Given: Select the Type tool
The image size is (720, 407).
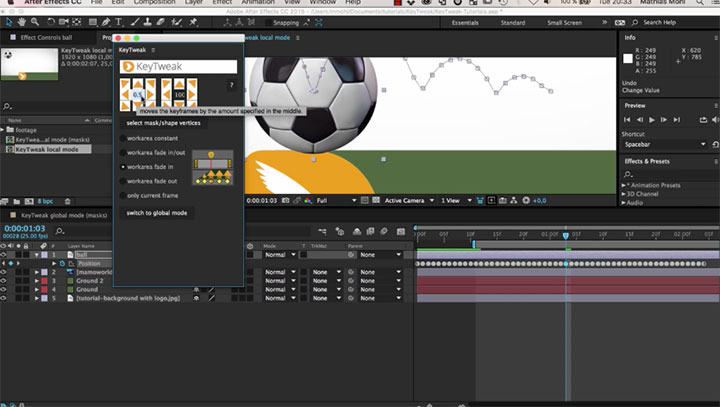Looking at the screenshot, I should (118, 22).
